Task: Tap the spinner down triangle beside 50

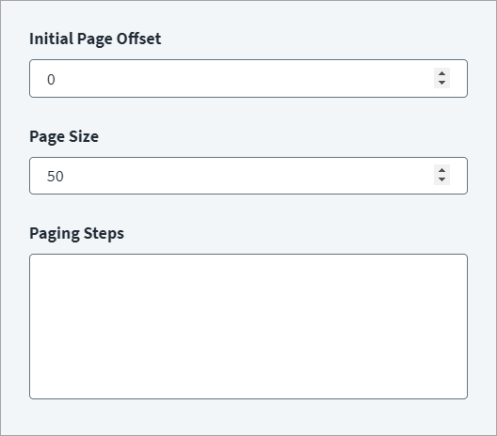Action: (442, 180)
